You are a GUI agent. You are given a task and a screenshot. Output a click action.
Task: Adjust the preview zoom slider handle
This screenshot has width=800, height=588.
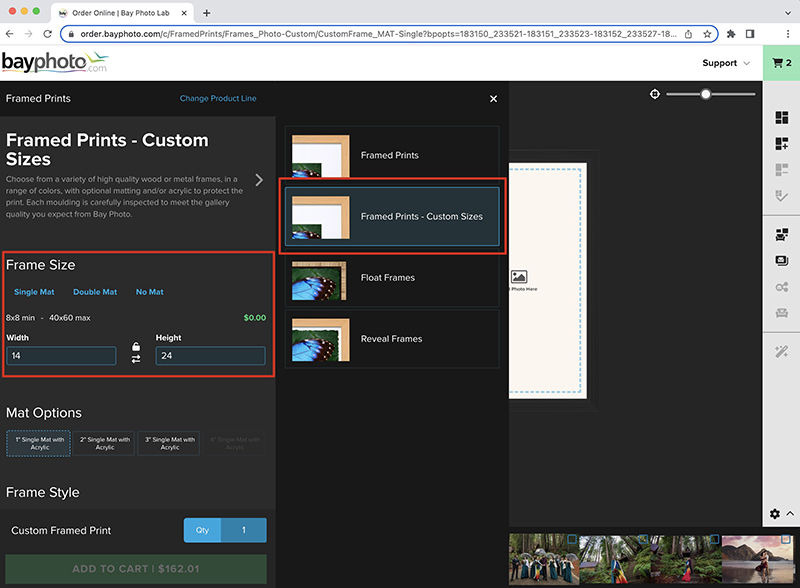[706, 94]
